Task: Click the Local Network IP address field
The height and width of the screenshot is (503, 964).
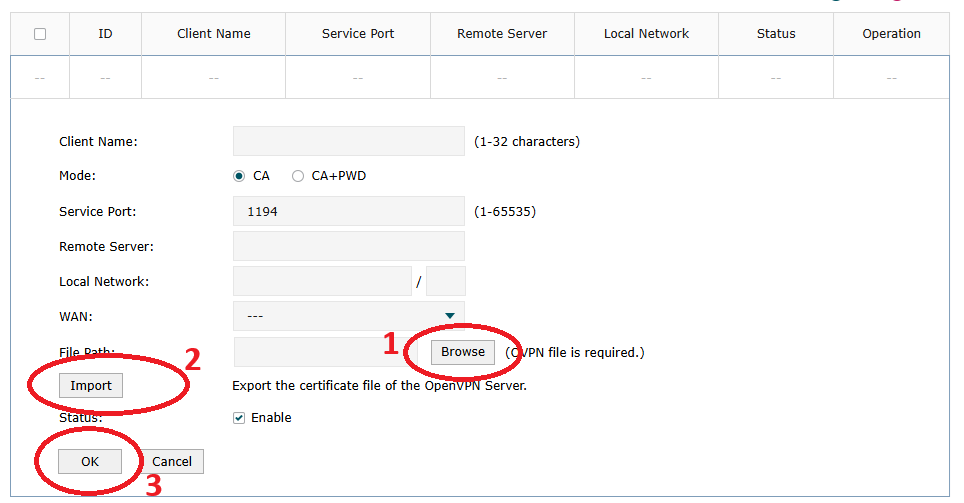Action: [322, 281]
